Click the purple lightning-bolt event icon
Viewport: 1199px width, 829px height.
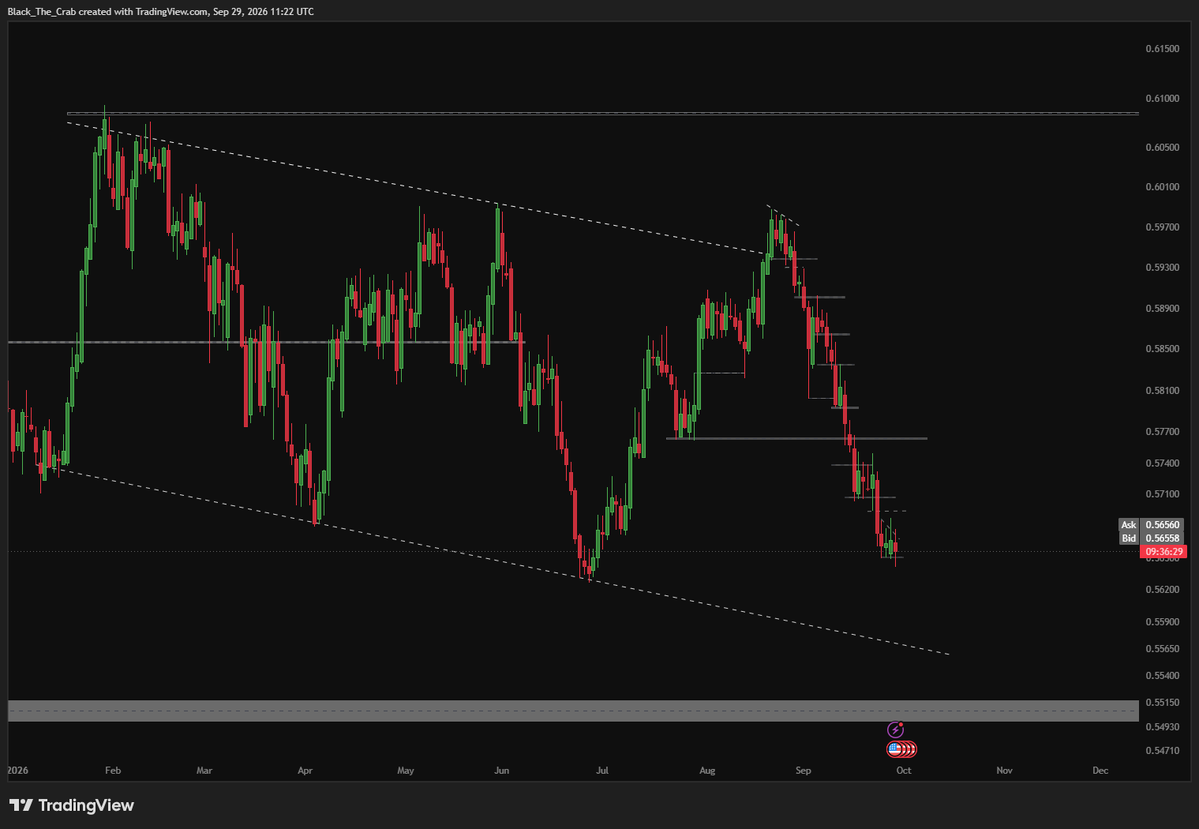(895, 730)
